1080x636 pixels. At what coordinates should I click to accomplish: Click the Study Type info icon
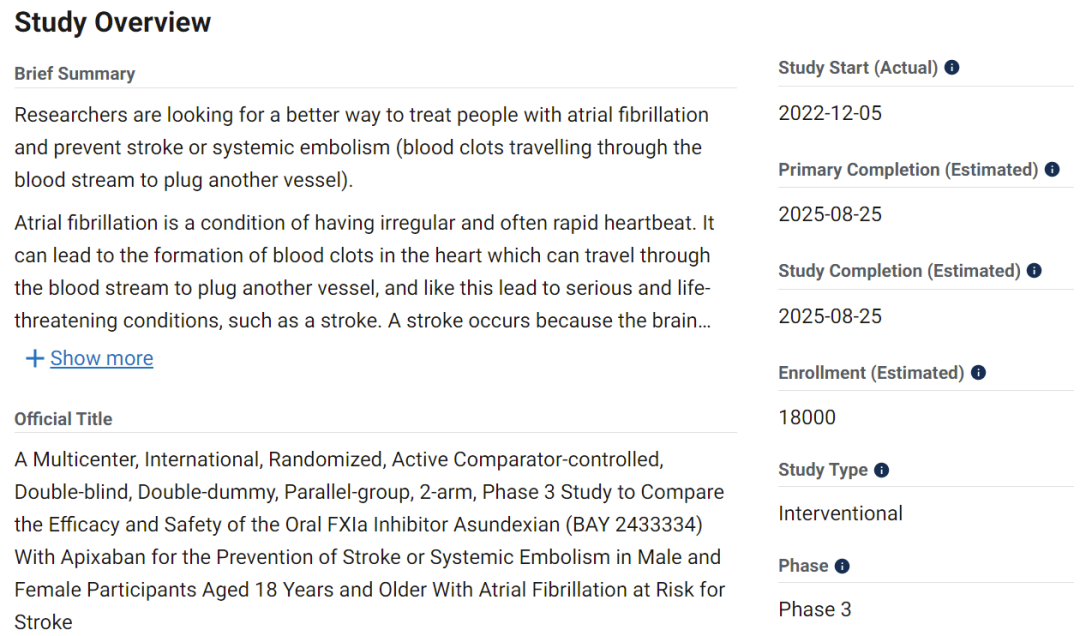[881, 470]
